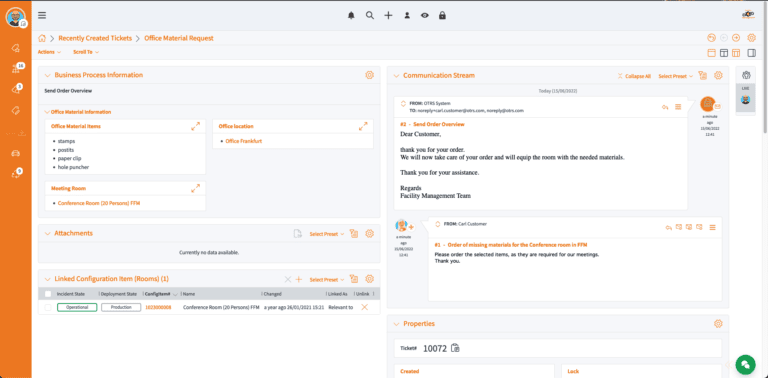Screen dimensions: 768x378
Task: Sort by ConfigItem# column header
Action: coord(158,294)
